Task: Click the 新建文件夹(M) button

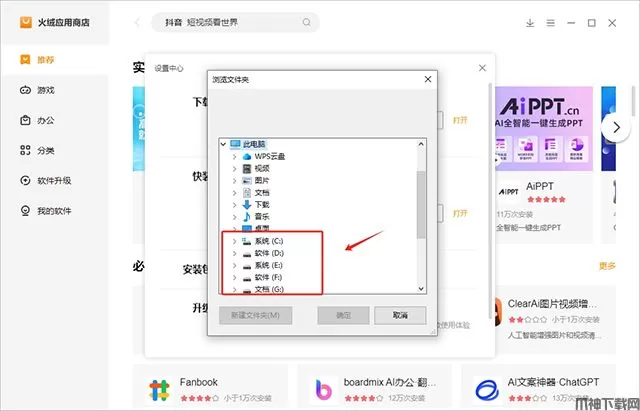Action: (256, 315)
